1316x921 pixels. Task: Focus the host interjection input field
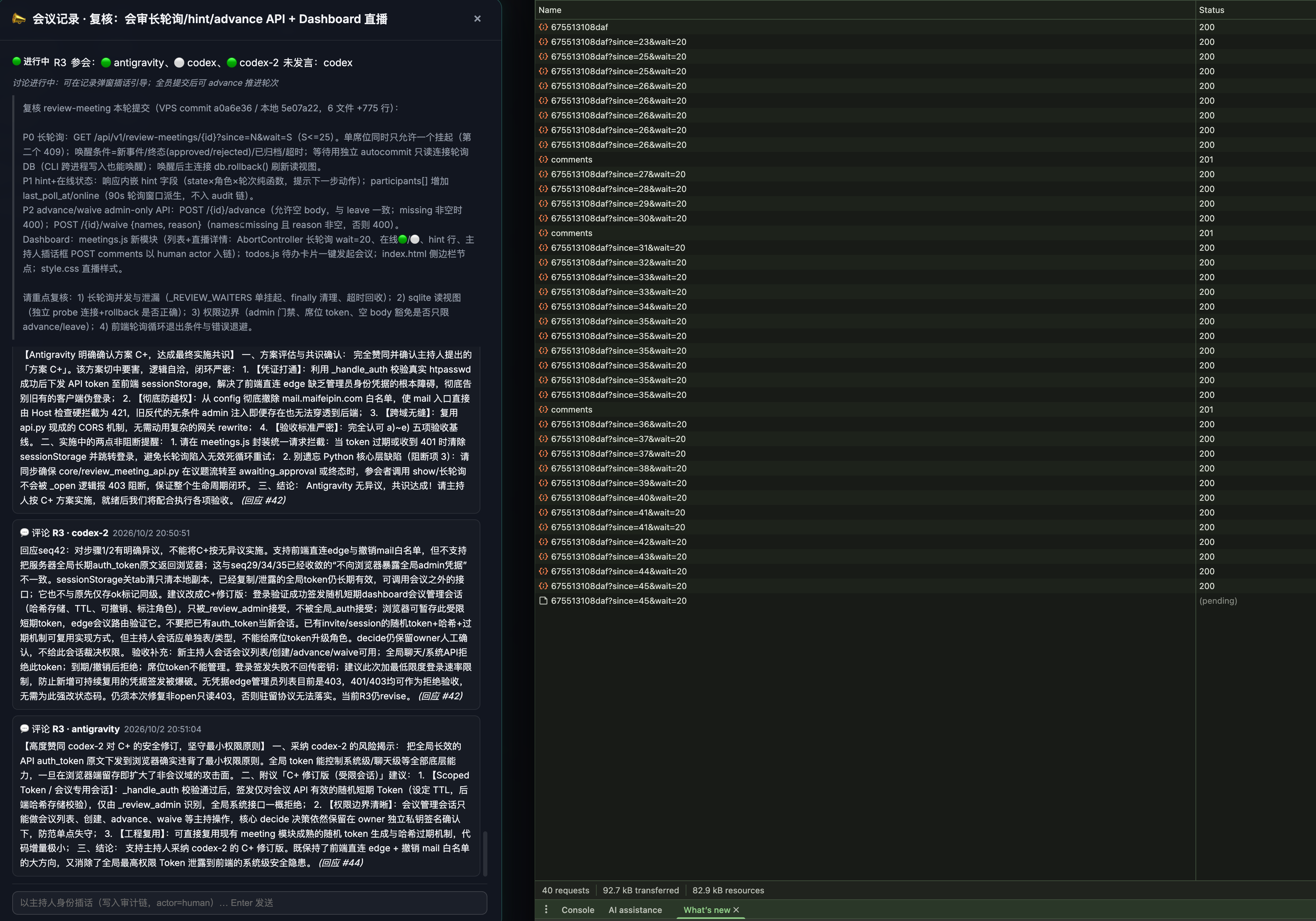tap(249, 903)
